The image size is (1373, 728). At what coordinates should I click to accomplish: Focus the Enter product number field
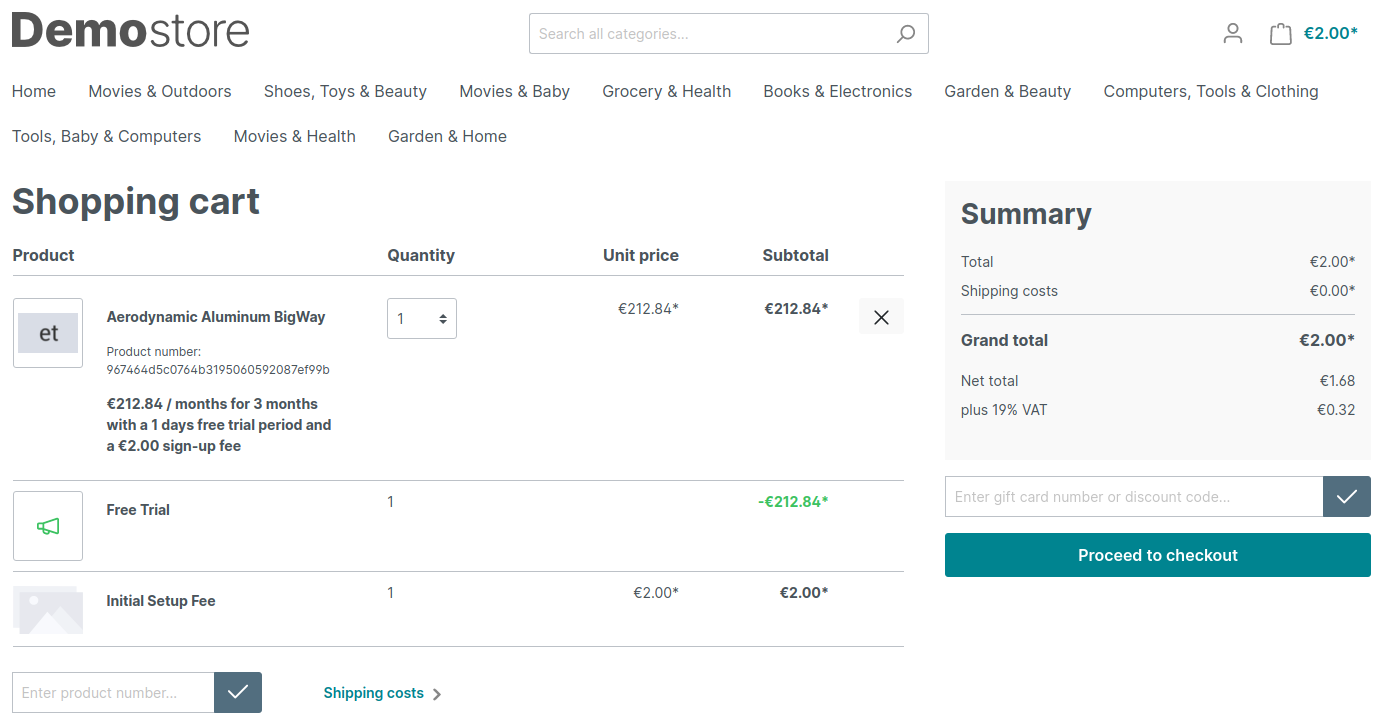[x=113, y=693]
